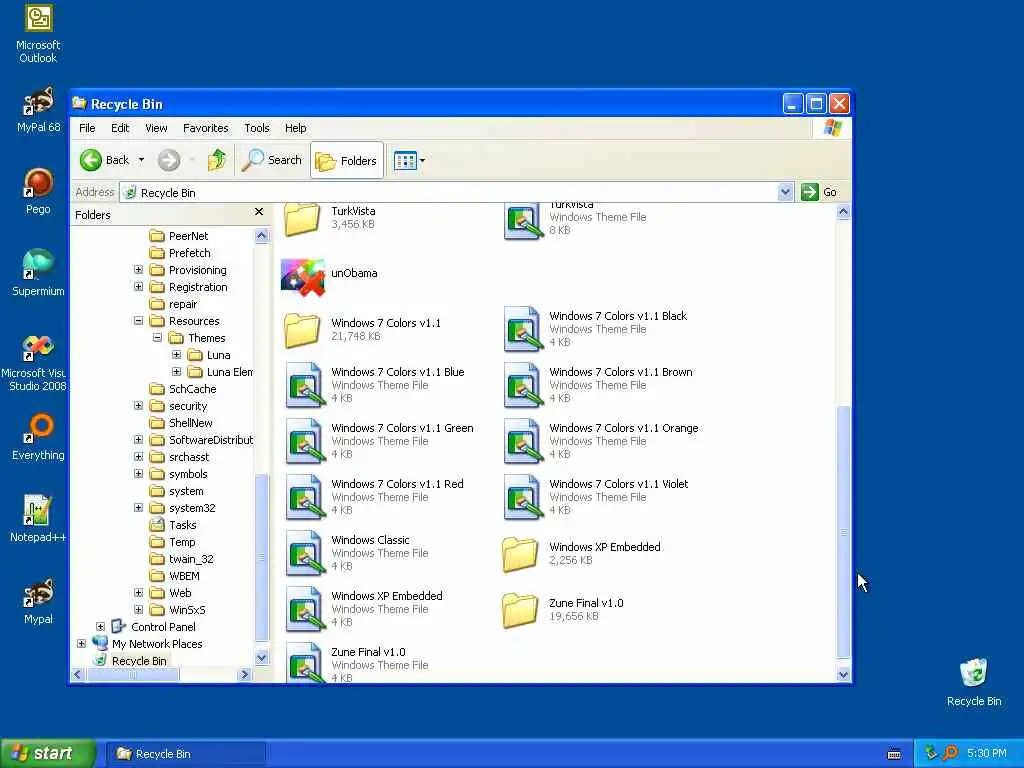This screenshot has width=1024, height=768.
Task: Toggle the Folders pane button
Action: (346, 161)
